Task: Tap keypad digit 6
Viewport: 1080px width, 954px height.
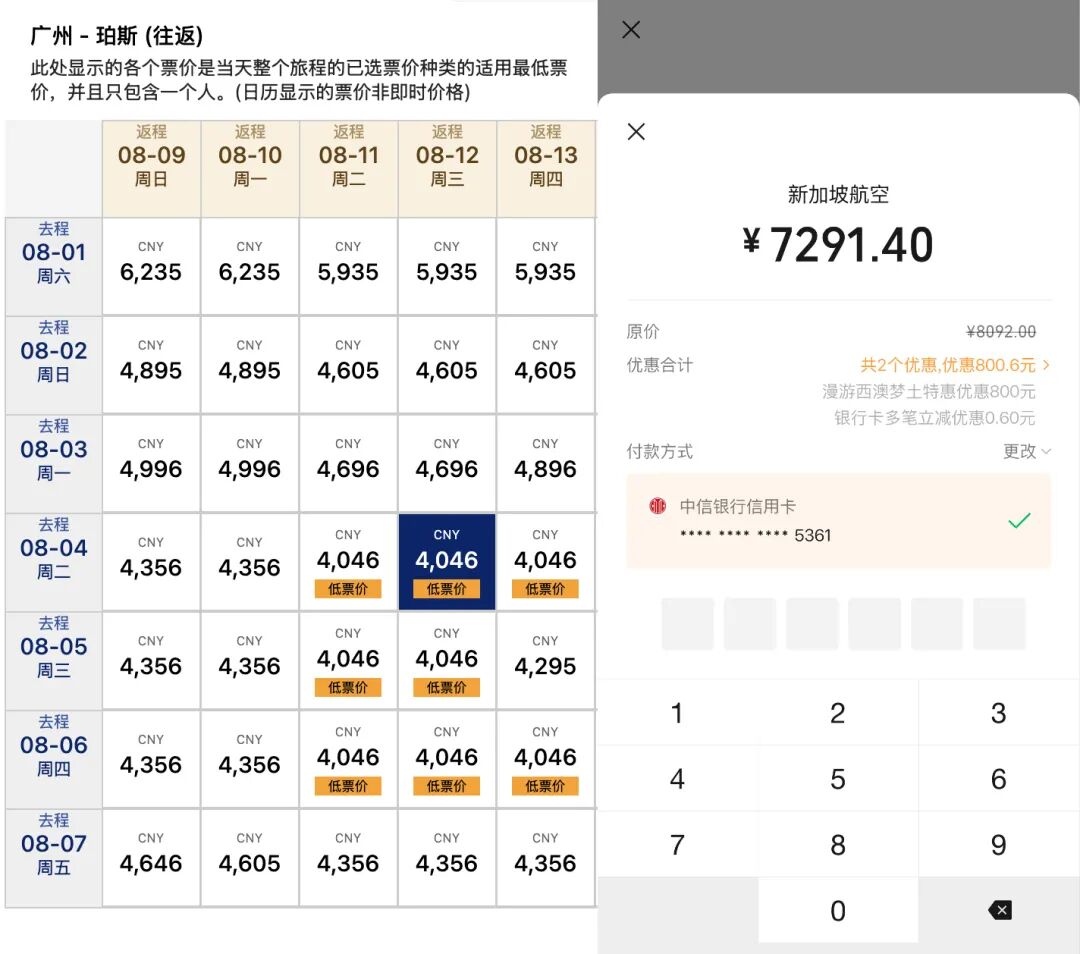Action: [x=999, y=779]
